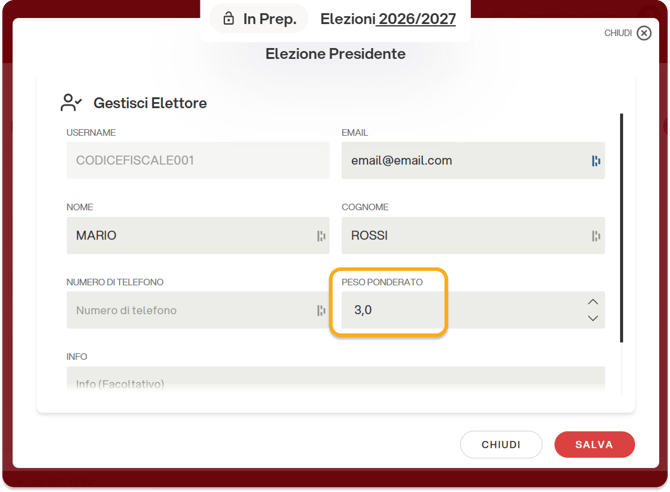Image resolution: width=670 pixels, height=492 pixels.
Task: Click the Email input field
Action: click(x=473, y=161)
